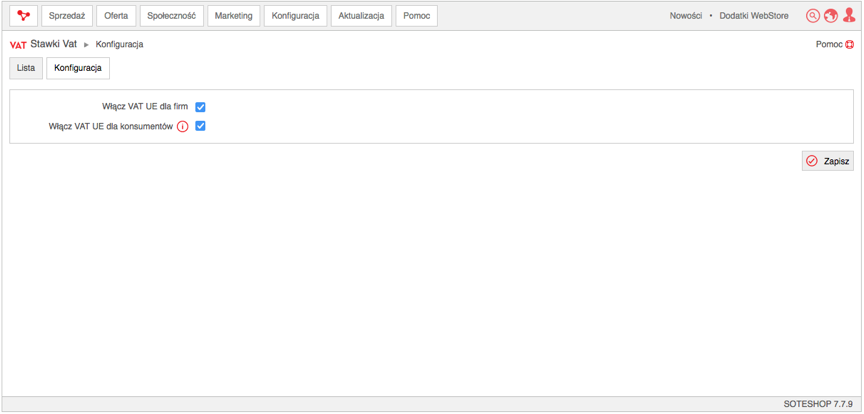Click the info icon beside konsumentów label

(x=182, y=126)
